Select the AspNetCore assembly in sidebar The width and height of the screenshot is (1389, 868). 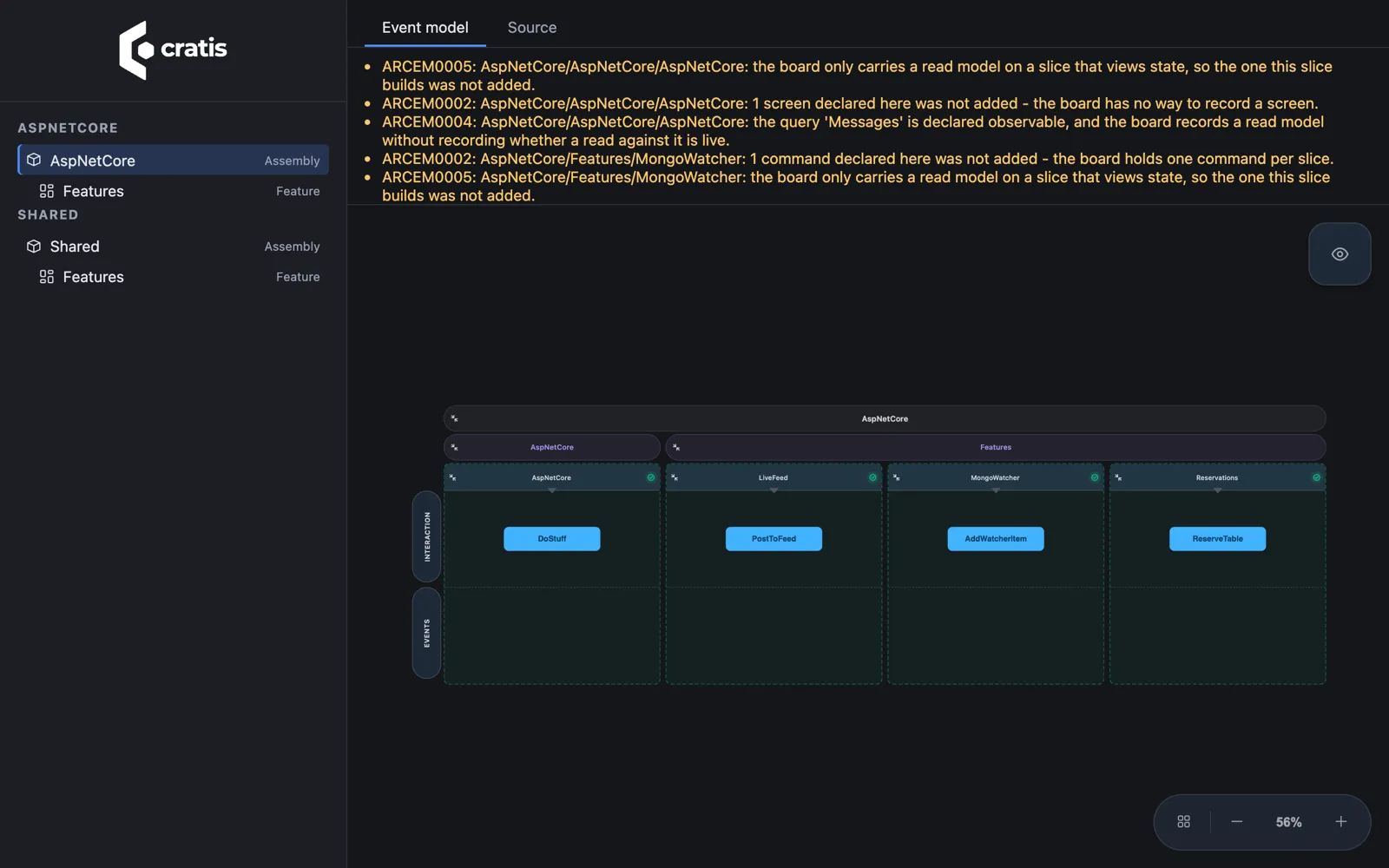pyautogui.click(x=173, y=160)
